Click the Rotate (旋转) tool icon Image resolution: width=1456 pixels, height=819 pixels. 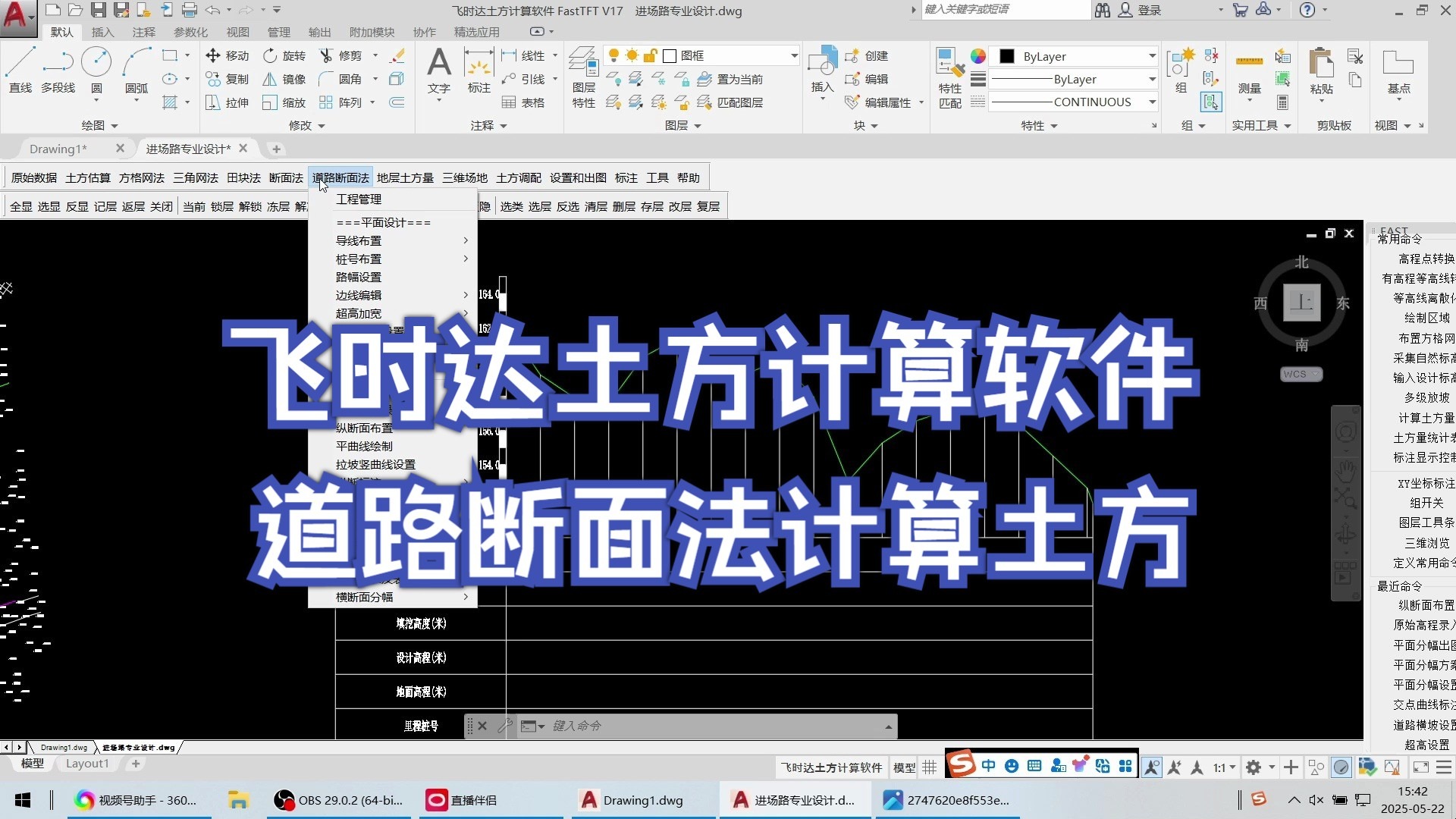270,55
